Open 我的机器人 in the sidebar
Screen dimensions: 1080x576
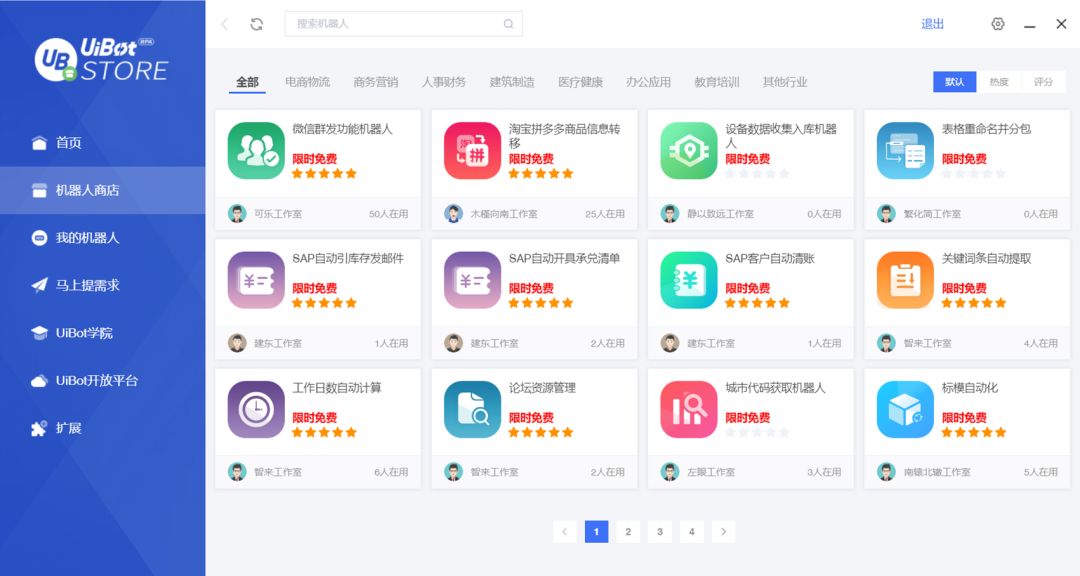(x=103, y=238)
